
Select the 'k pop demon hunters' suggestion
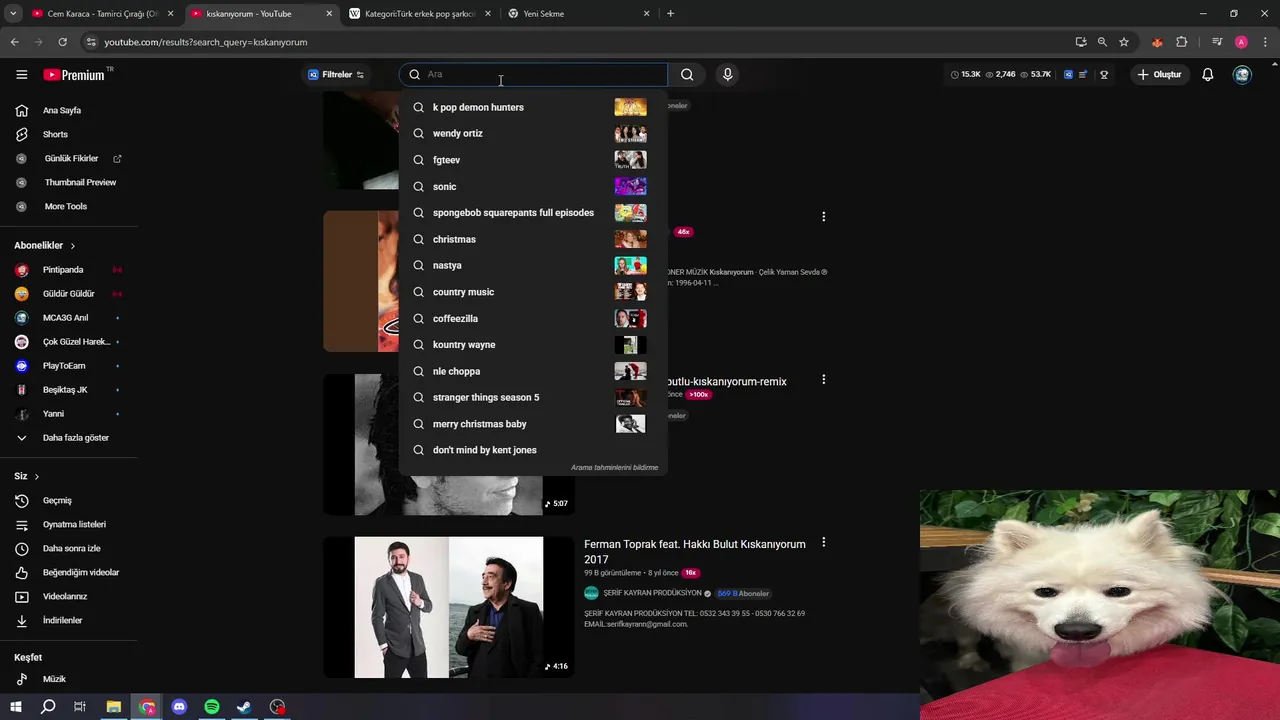[x=533, y=107]
